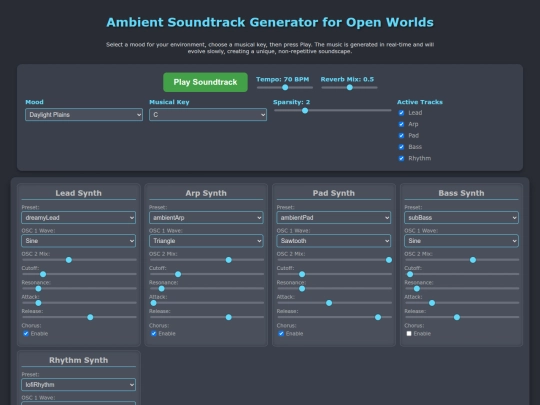
Task: Open the Musical Key dropdown
Action: [208, 115]
